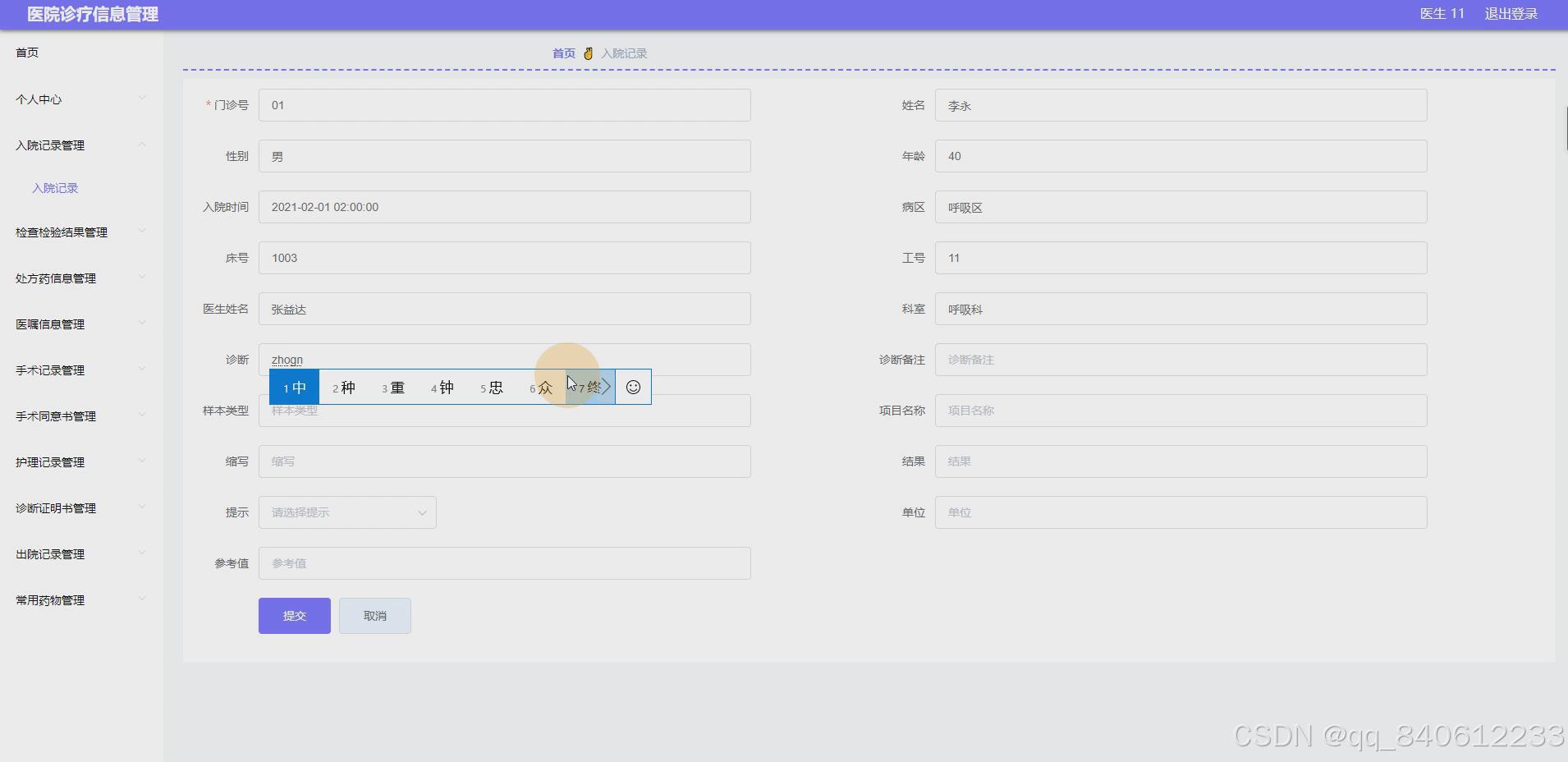This screenshot has width=1568, height=762.
Task: Click the 医生 11 user label
Action: coord(1442,14)
